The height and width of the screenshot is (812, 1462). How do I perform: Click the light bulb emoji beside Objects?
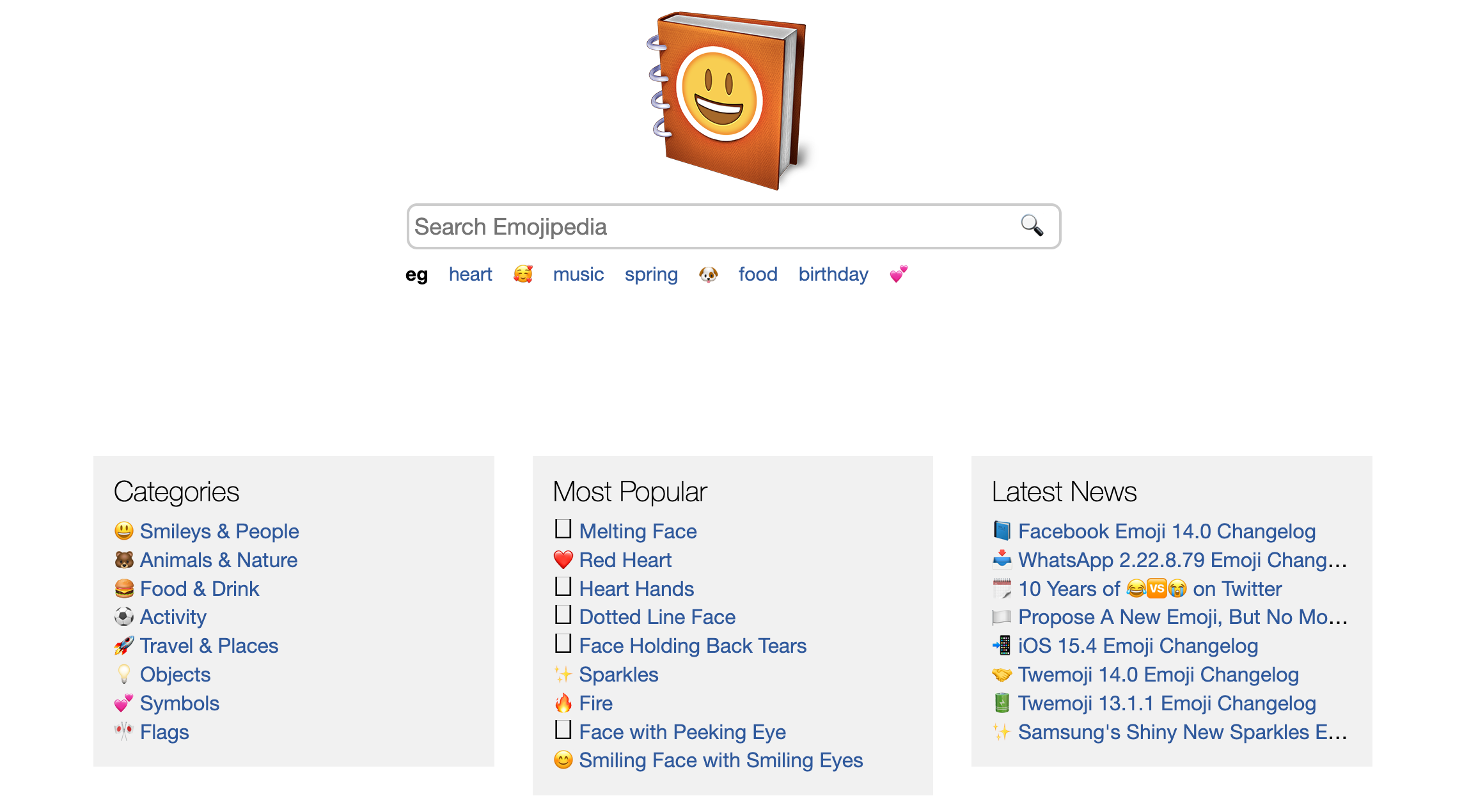(x=124, y=674)
